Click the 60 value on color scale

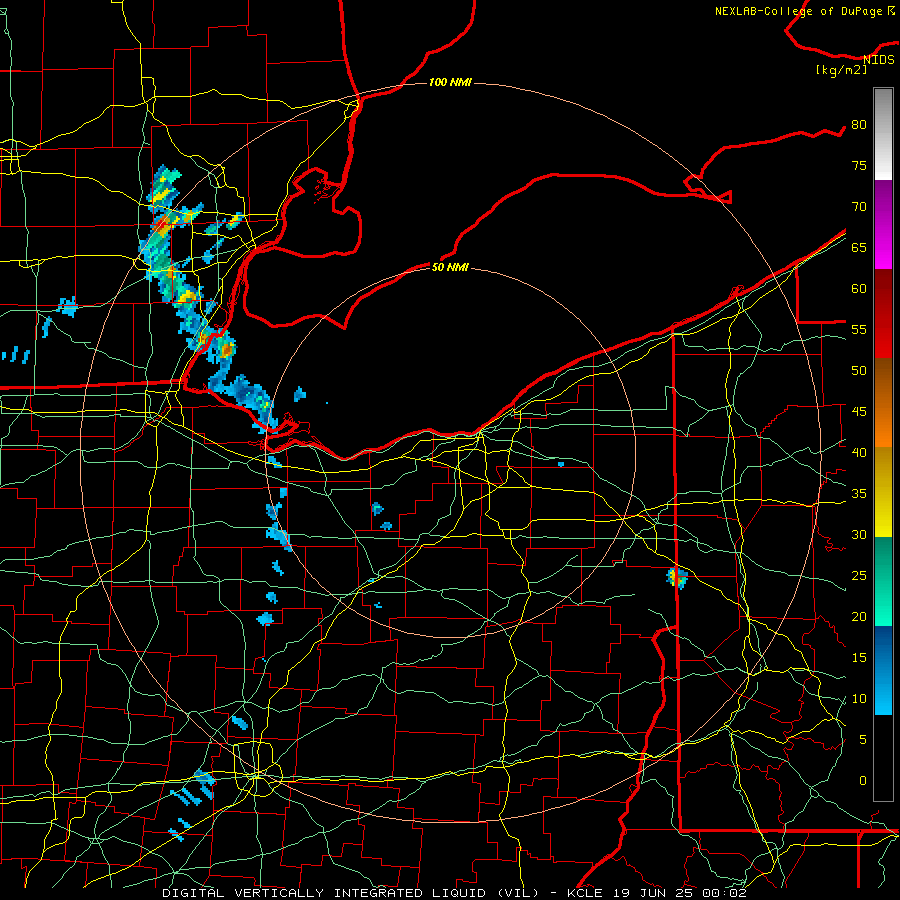click(859, 289)
